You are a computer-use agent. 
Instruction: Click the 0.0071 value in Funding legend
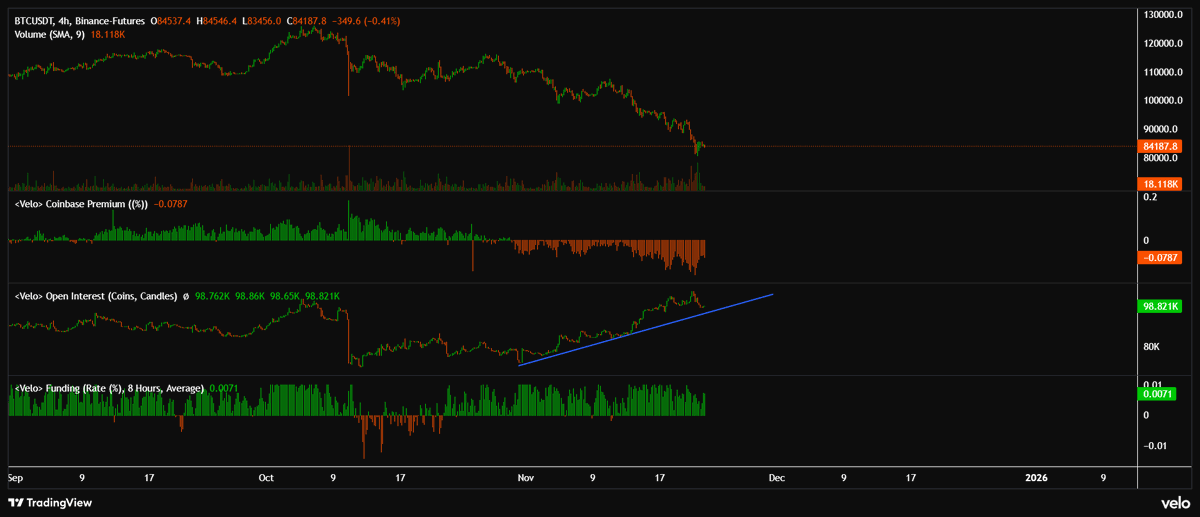[224, 388]
